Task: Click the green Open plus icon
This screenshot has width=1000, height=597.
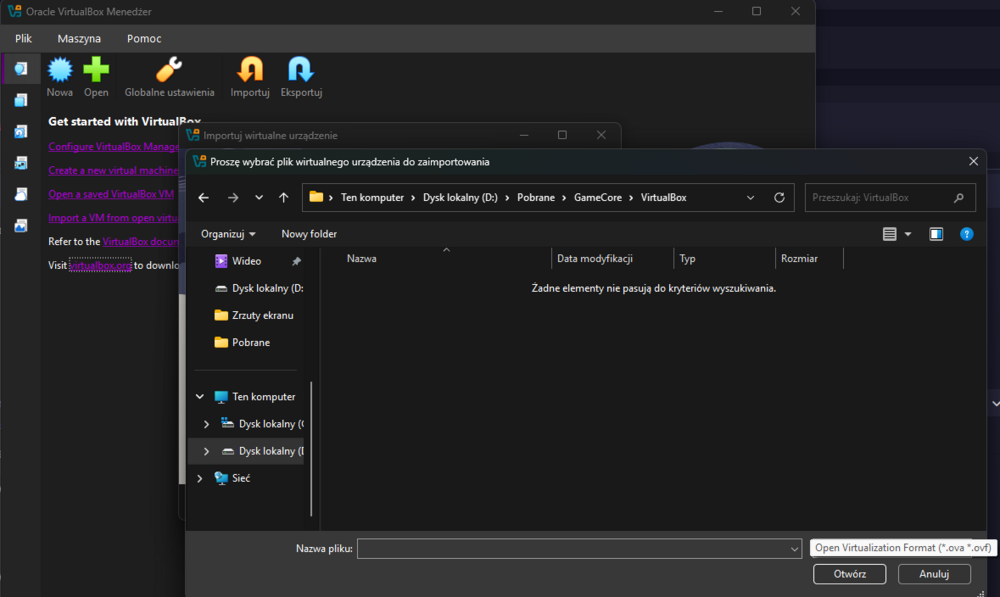Action: [96, 70]
